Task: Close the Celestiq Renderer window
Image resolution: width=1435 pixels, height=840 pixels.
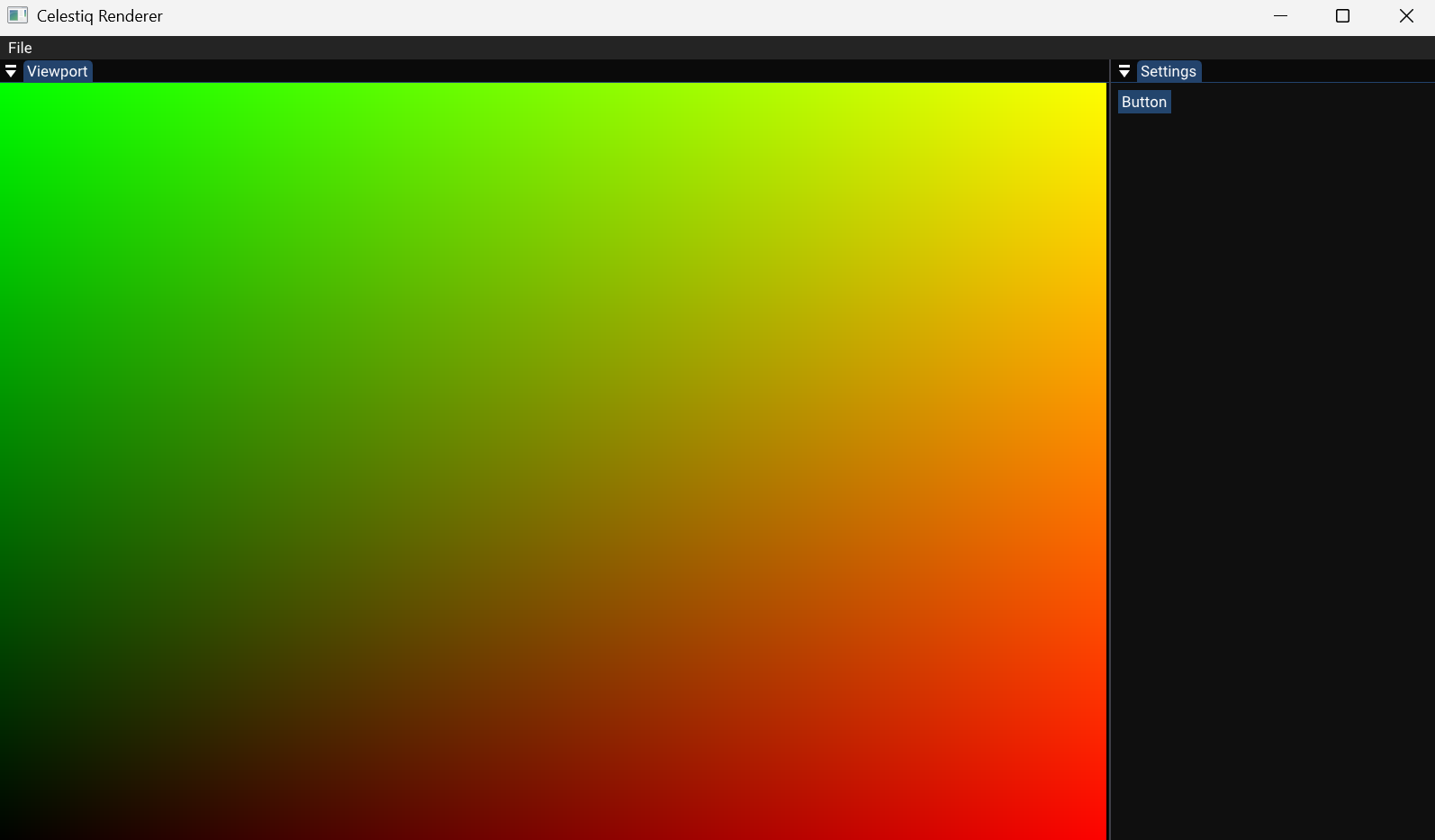Action: point(1406,15)
